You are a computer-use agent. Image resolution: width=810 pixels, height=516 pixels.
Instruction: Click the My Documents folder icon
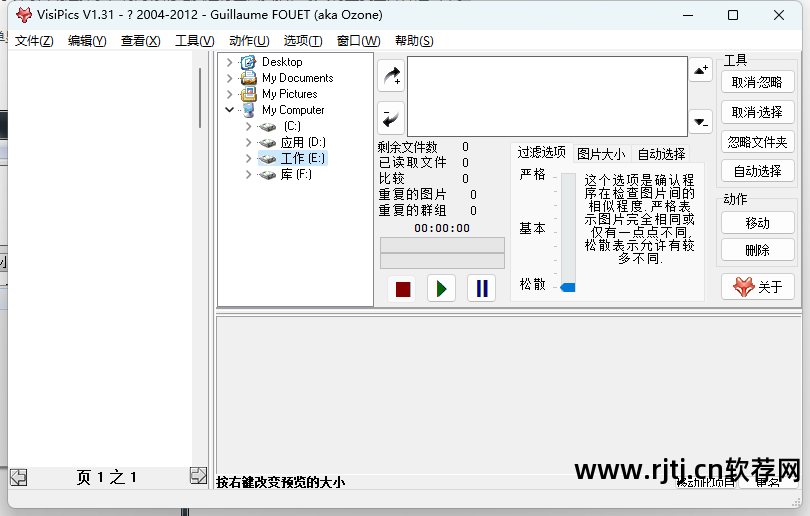tap(248, 78)
